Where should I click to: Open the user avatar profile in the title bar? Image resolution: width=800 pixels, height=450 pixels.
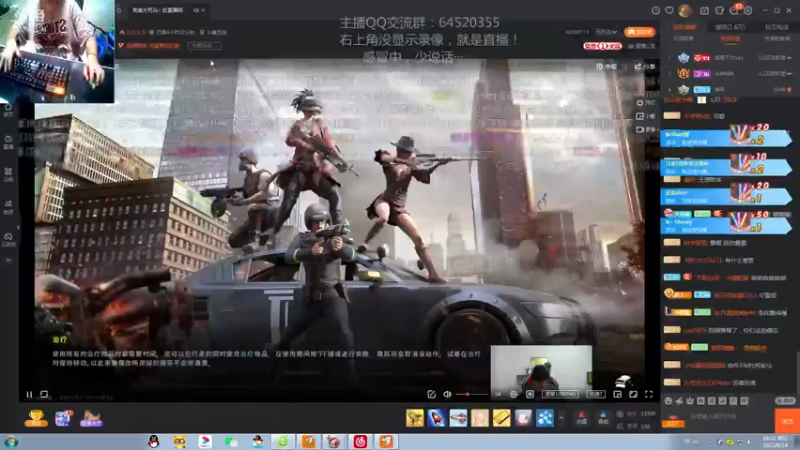[x=685, y=10]
